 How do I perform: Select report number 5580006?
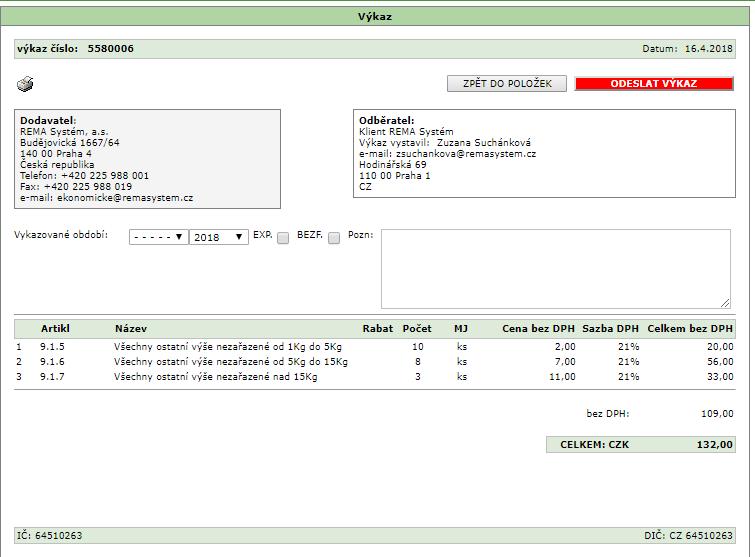[111, 49]
